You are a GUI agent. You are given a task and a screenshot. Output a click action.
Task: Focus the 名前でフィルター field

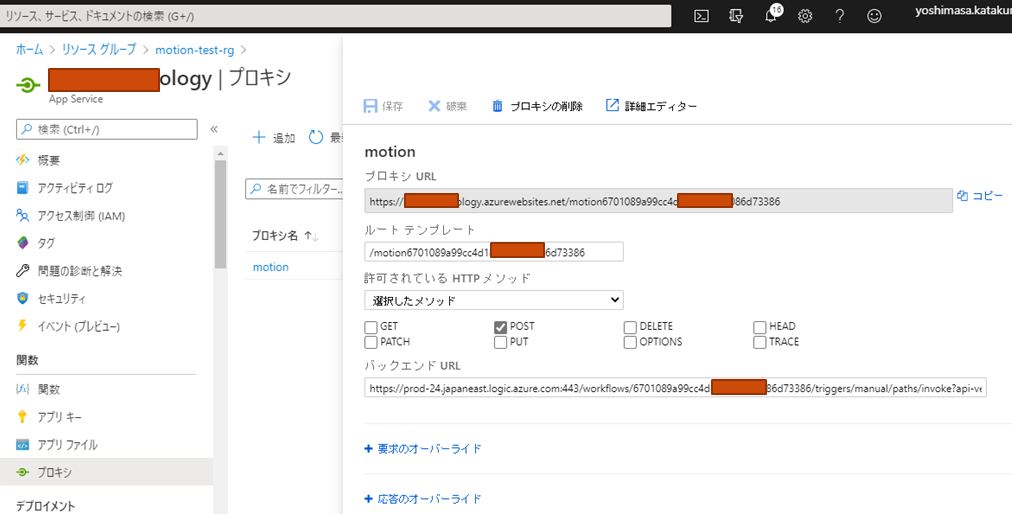(294, 189)
